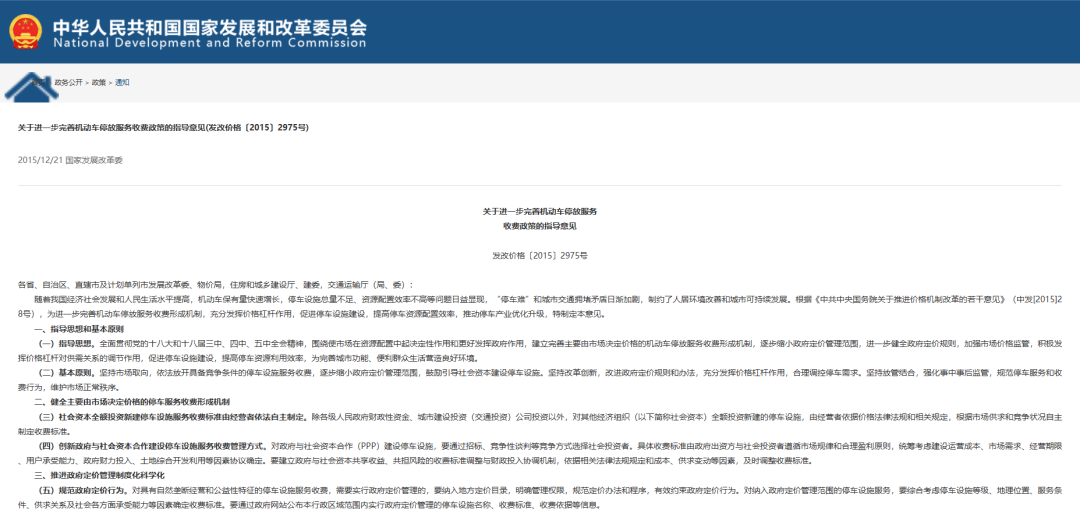1080x513 pixels.
Task: Go to 政策 breadcrumb link
Action: tap(99, 82)
